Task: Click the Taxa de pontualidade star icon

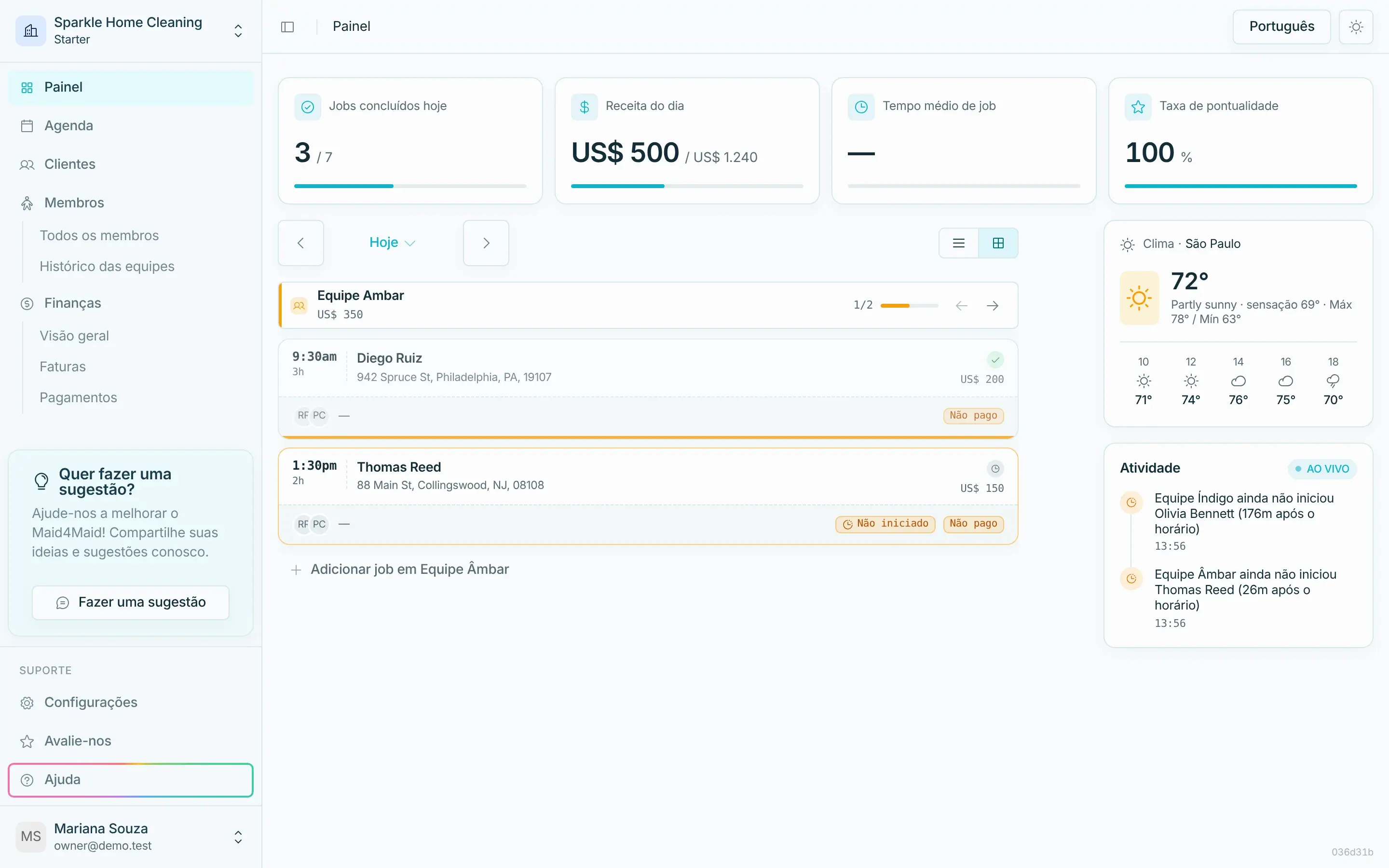Action: pos(1138,107)
